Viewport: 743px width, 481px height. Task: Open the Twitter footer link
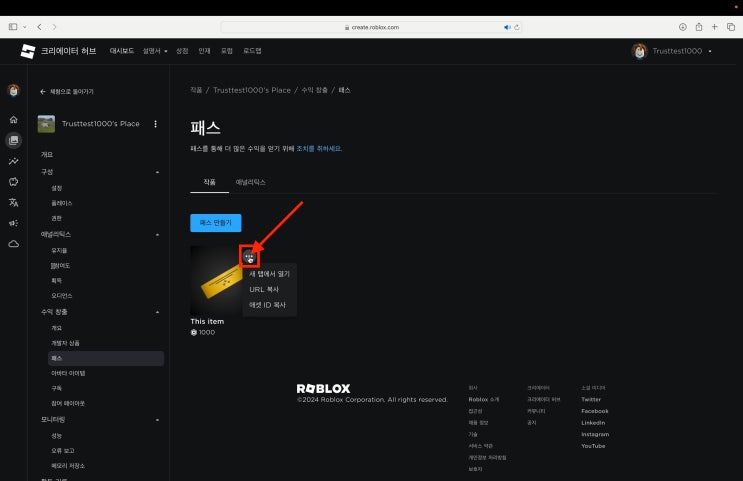point(591,399)
